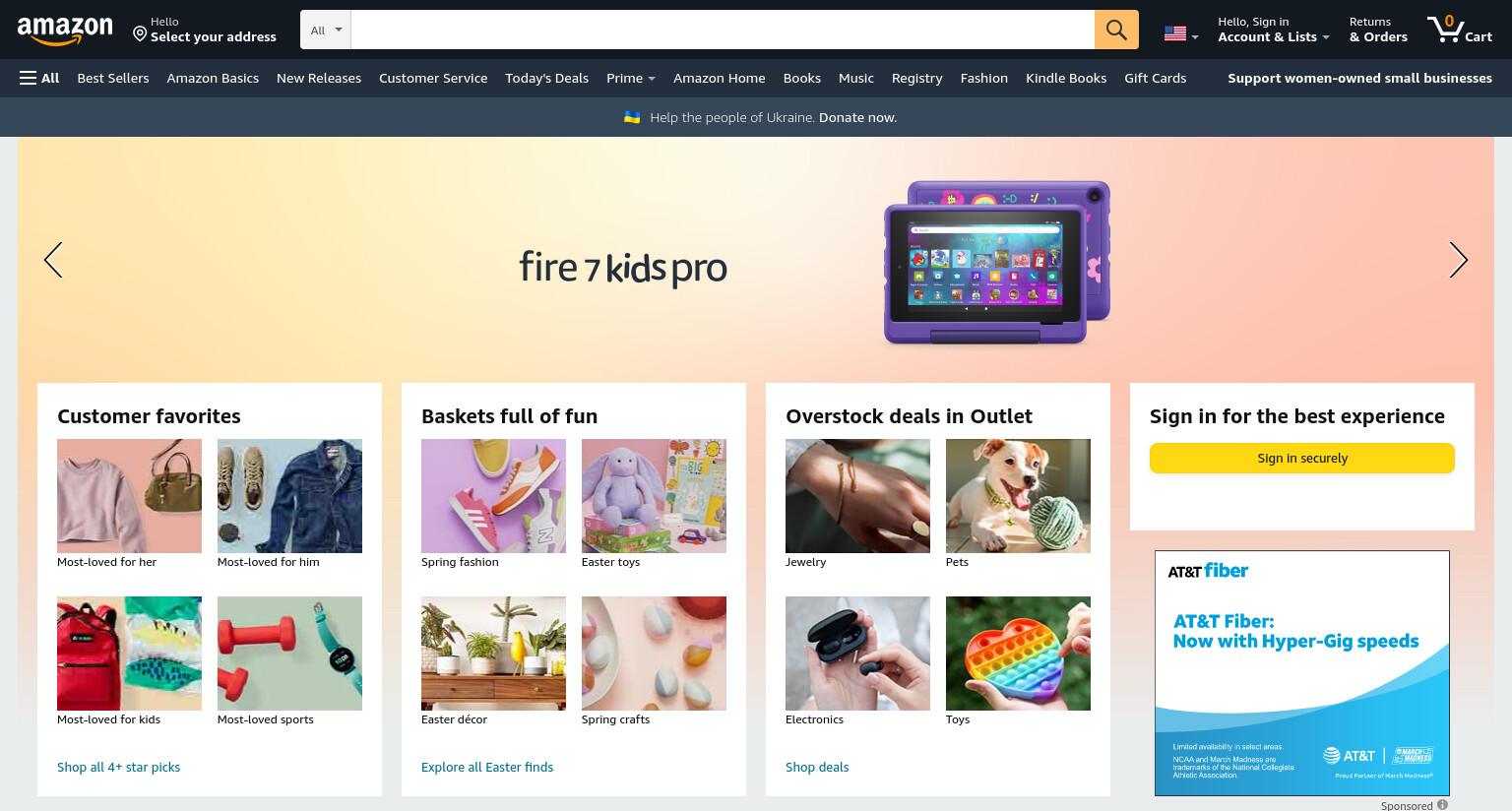Click the Amazon logo
Viewport: 1512px width, 811px height.
click(65, 31)
